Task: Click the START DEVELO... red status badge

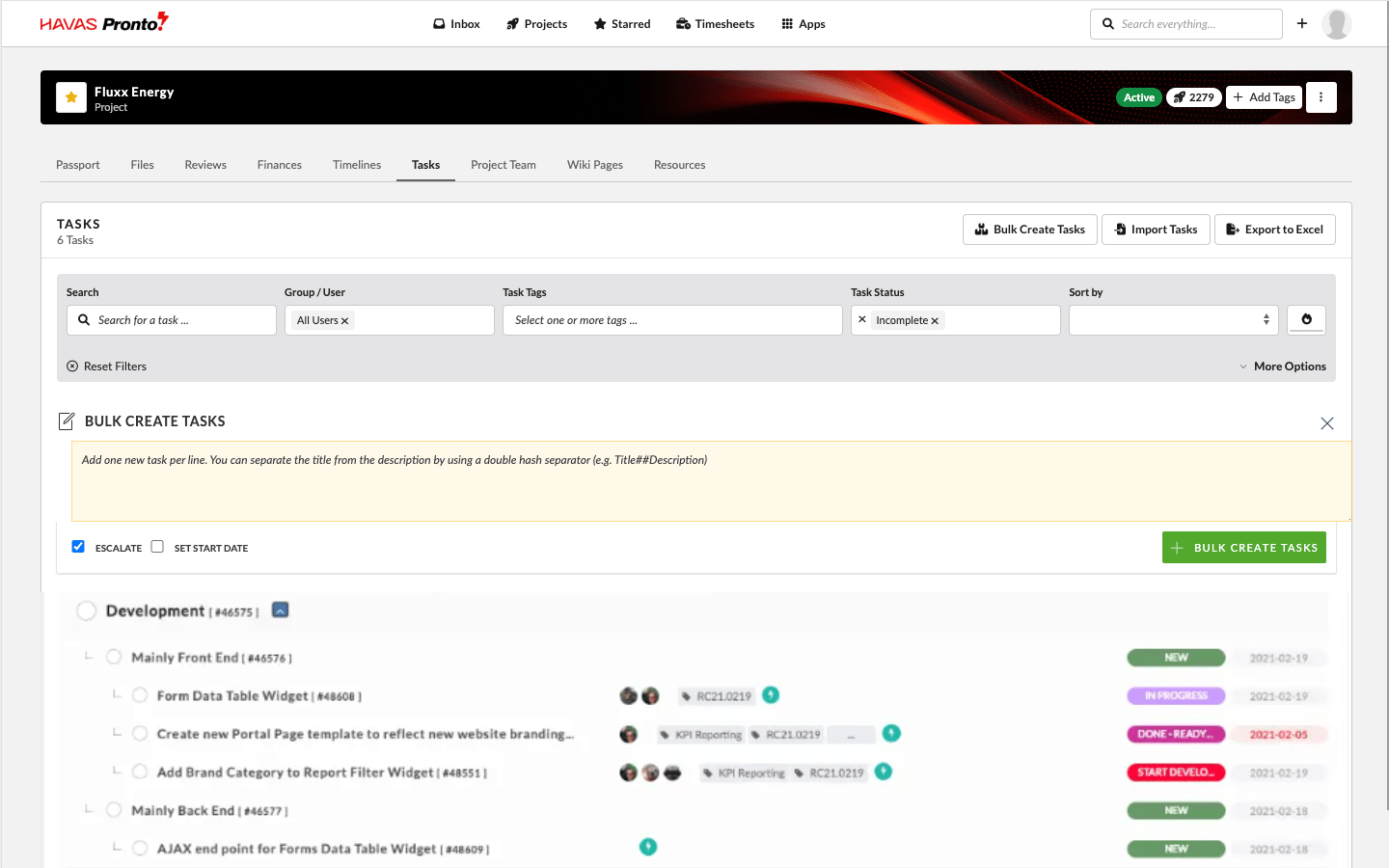Action: 1176,773
